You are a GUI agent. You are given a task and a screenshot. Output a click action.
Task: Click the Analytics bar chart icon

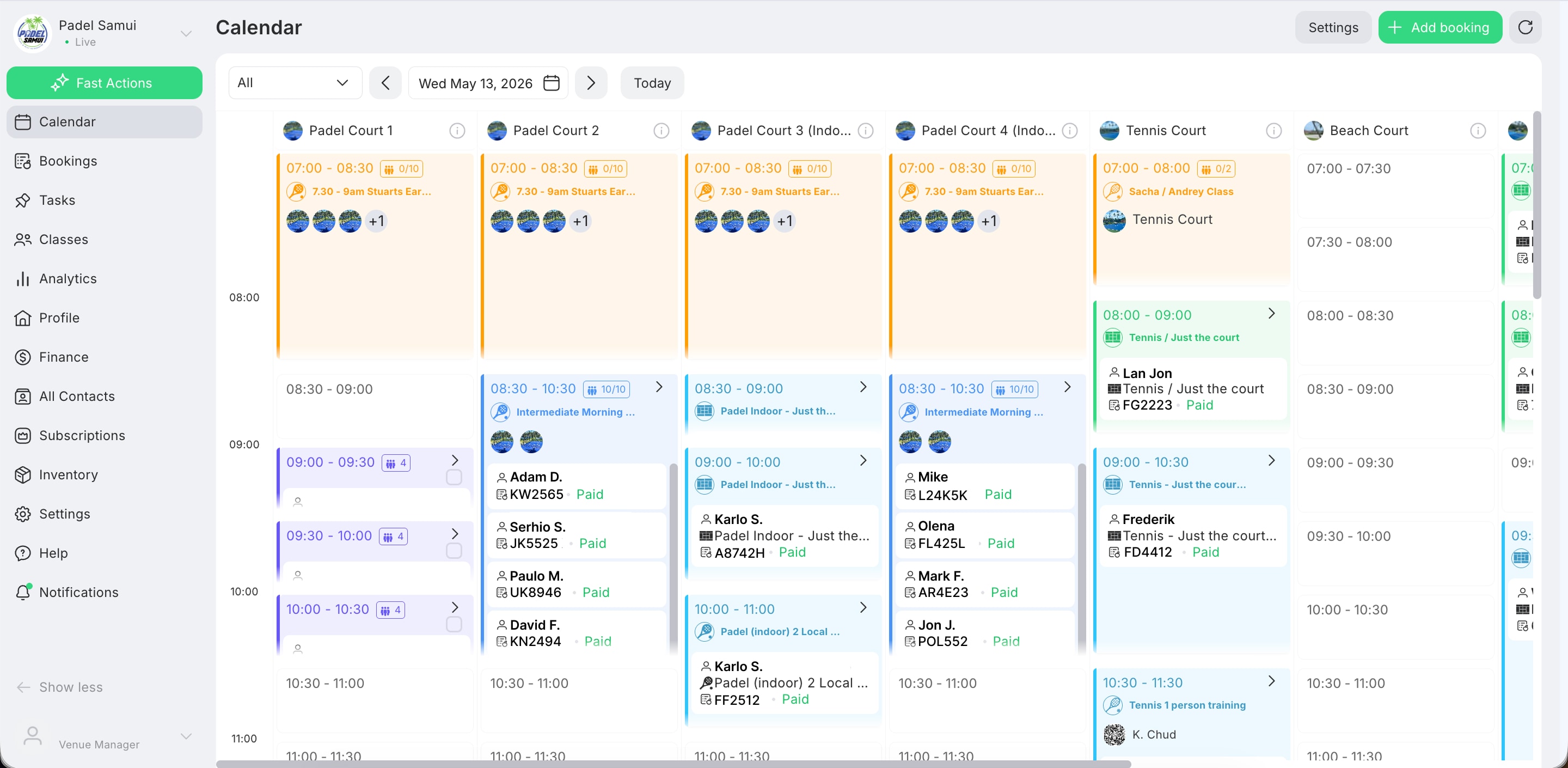point(22,279)
